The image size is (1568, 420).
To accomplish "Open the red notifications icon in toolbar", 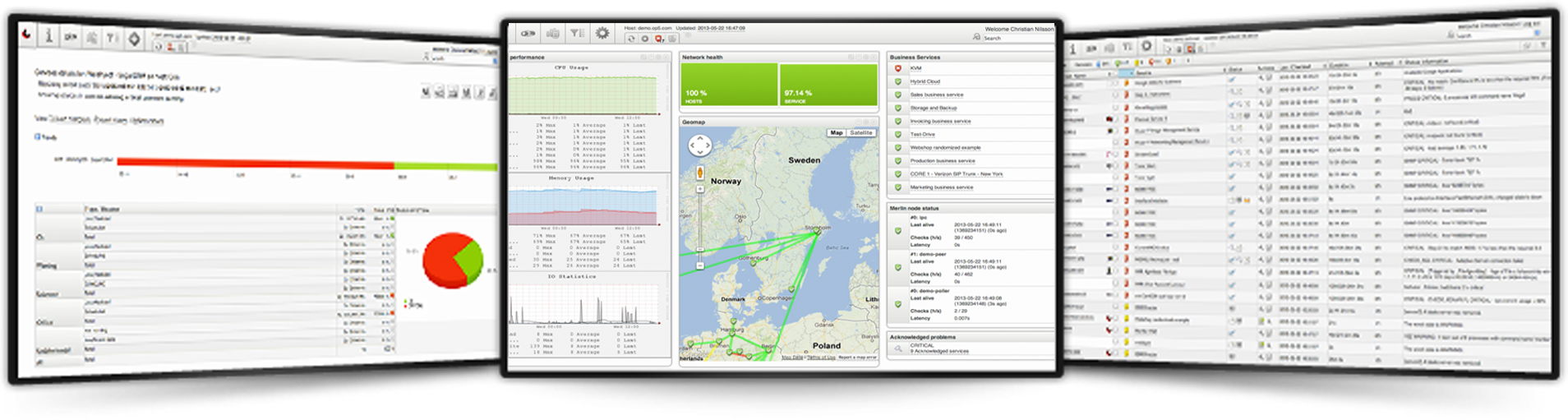I will 659,39.
